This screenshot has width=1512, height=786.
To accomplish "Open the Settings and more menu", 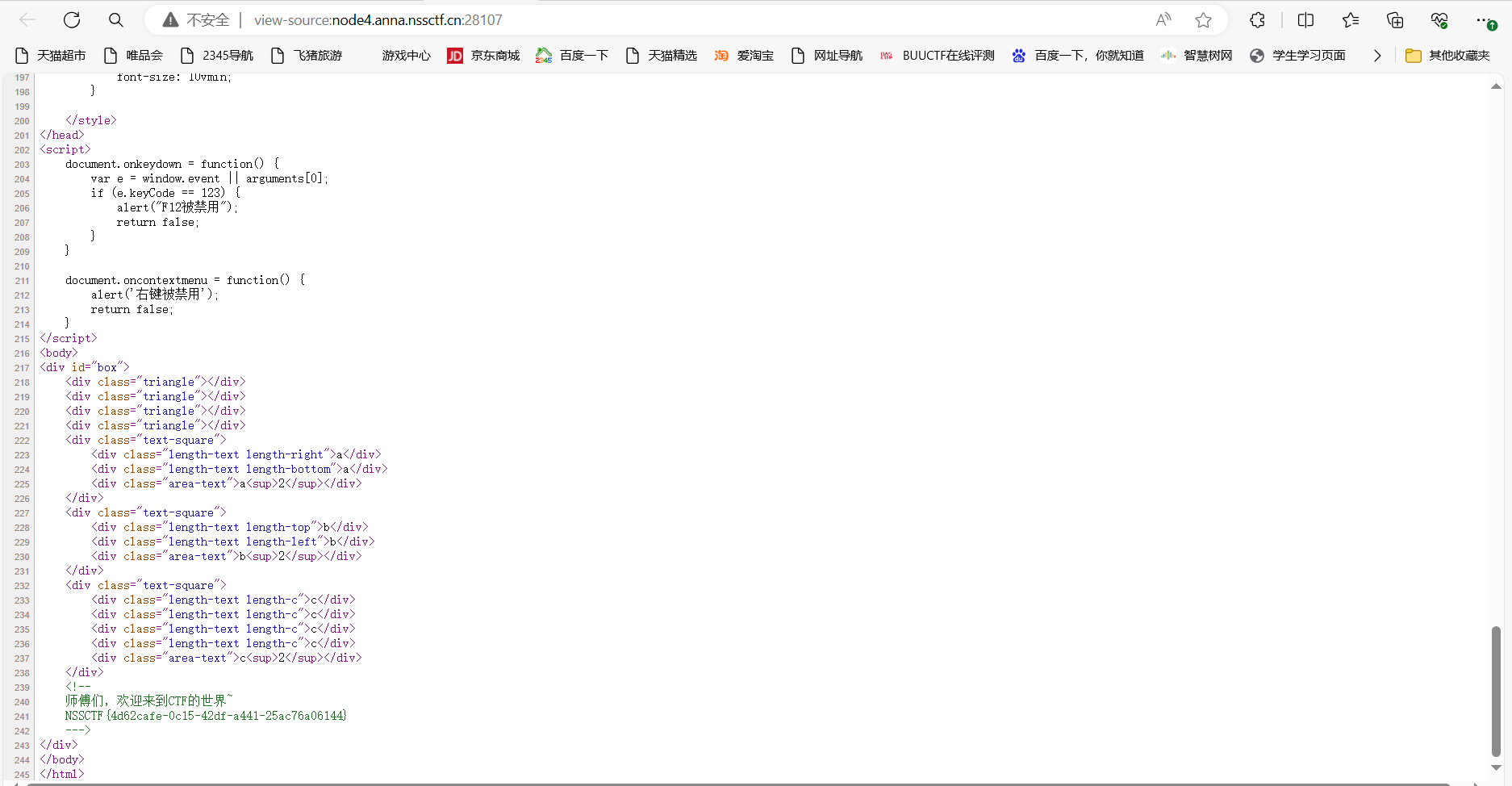I will click(x=1485, y=20).
